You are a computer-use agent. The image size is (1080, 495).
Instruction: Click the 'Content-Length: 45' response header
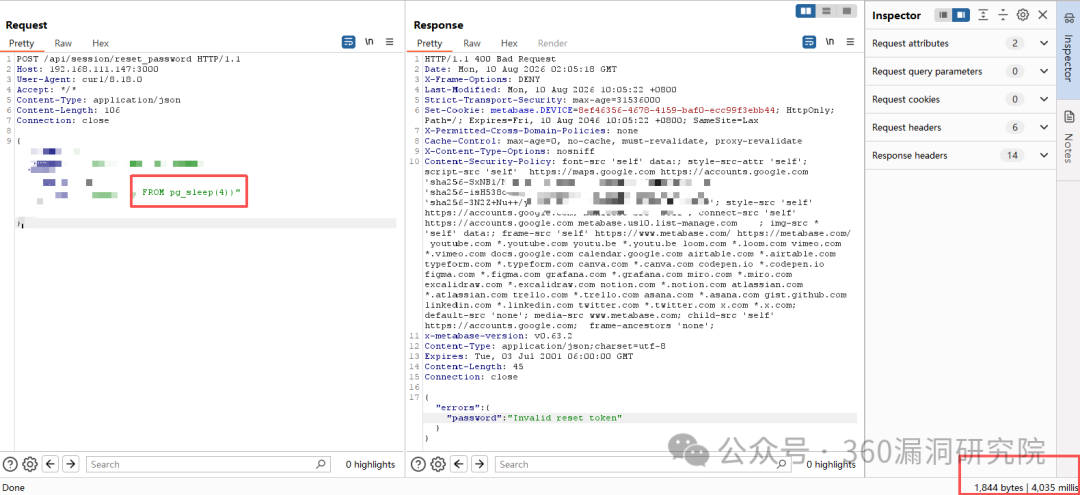tap(472, 366)
